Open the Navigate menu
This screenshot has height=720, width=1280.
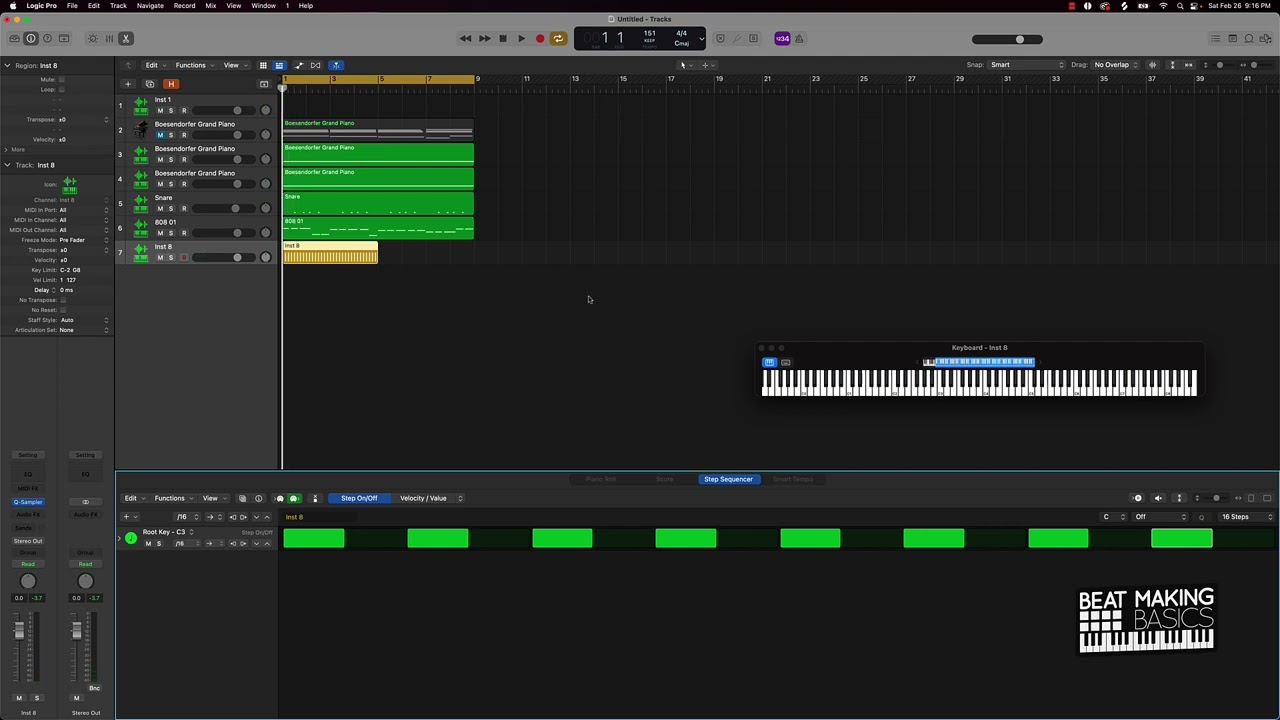click(150, 6)
